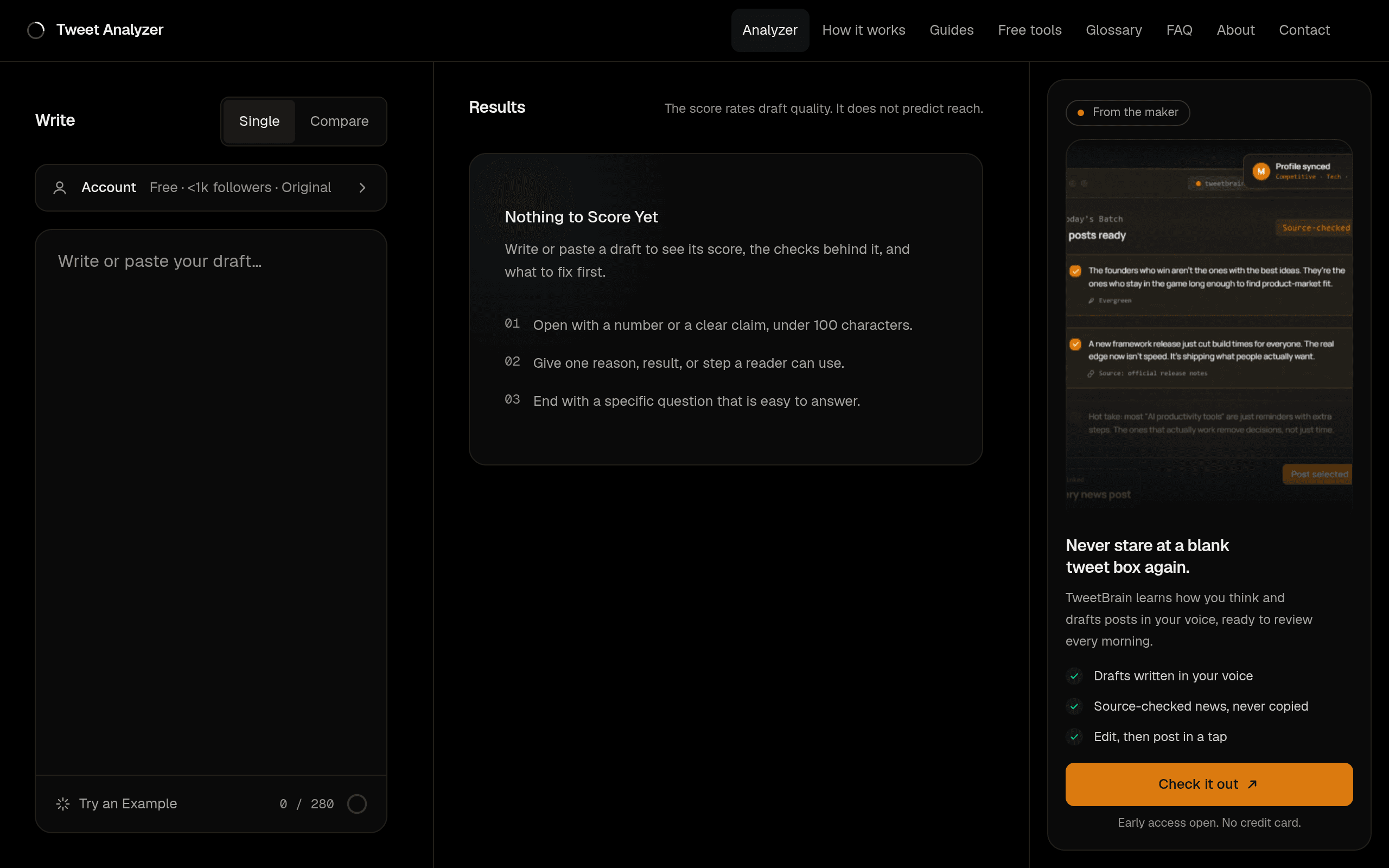Screen dimensions: 1389x868
Task: Click the From the maker badge
Action: click(x=1127, y=112)
